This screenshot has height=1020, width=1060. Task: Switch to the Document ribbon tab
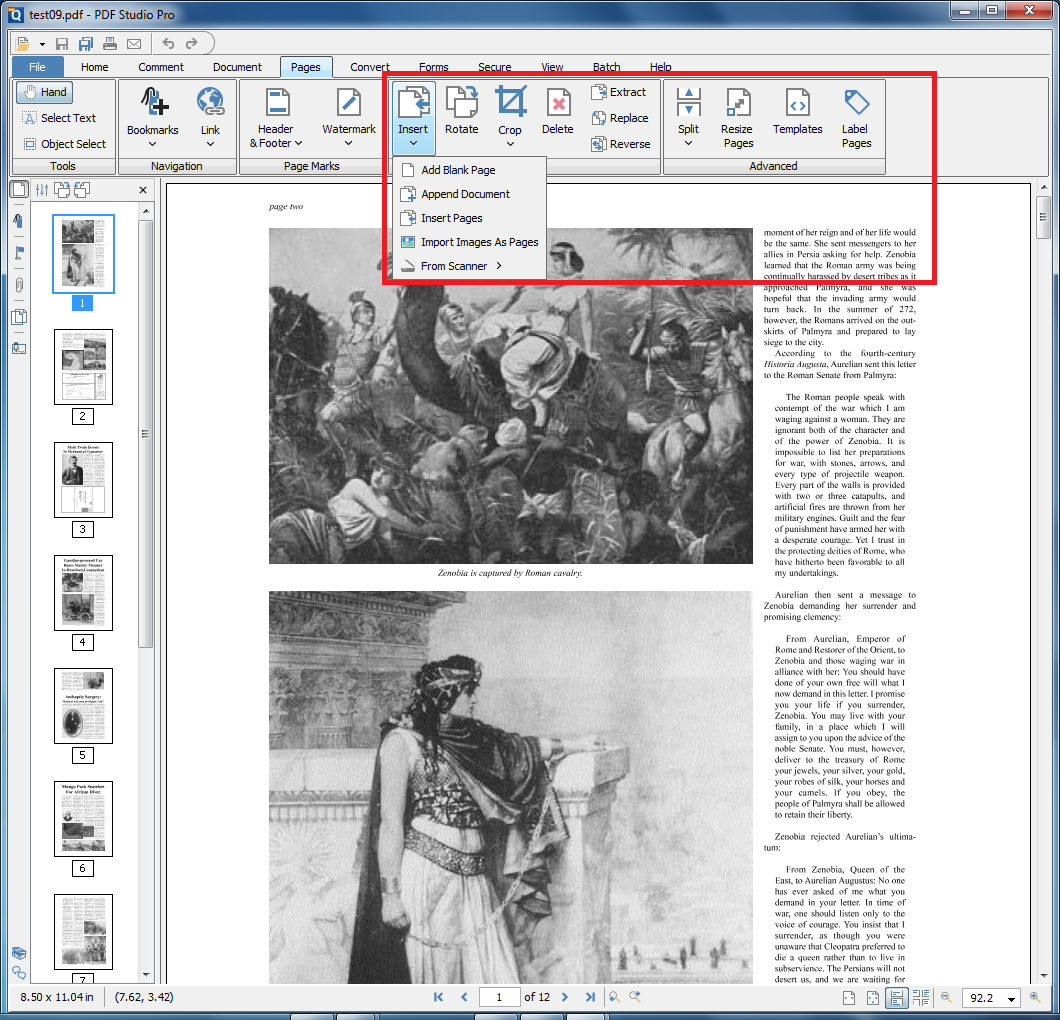coord(237,67)
